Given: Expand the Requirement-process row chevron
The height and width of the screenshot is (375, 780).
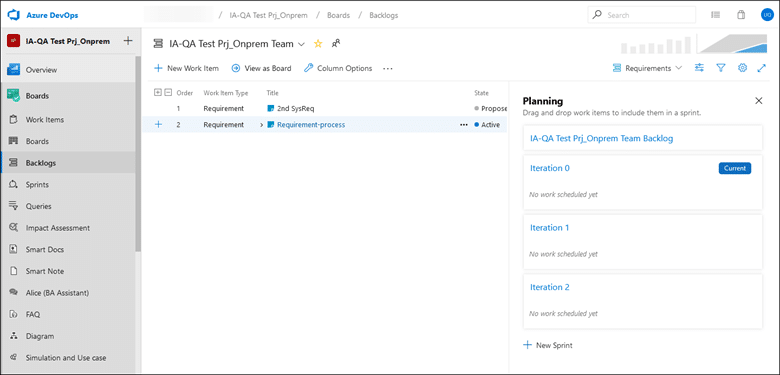Looking at the screenshot, I should coord(262,125).
